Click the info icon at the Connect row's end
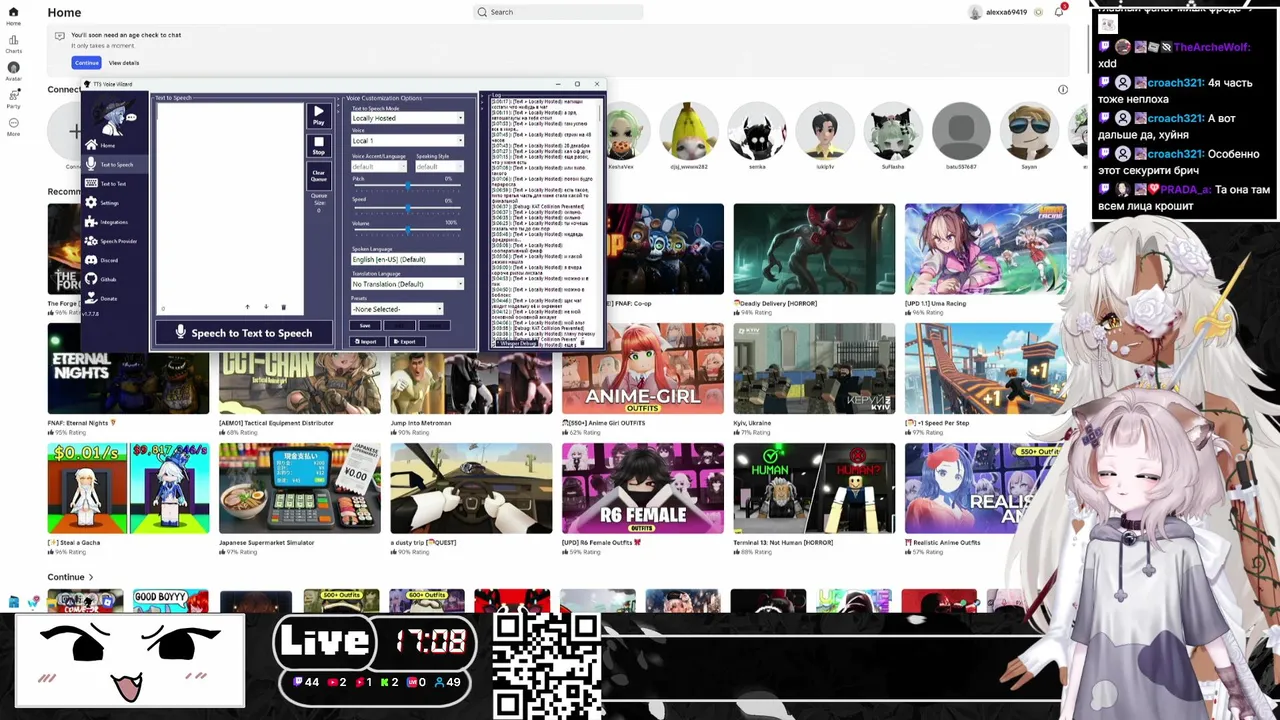 pos(1063,89)
